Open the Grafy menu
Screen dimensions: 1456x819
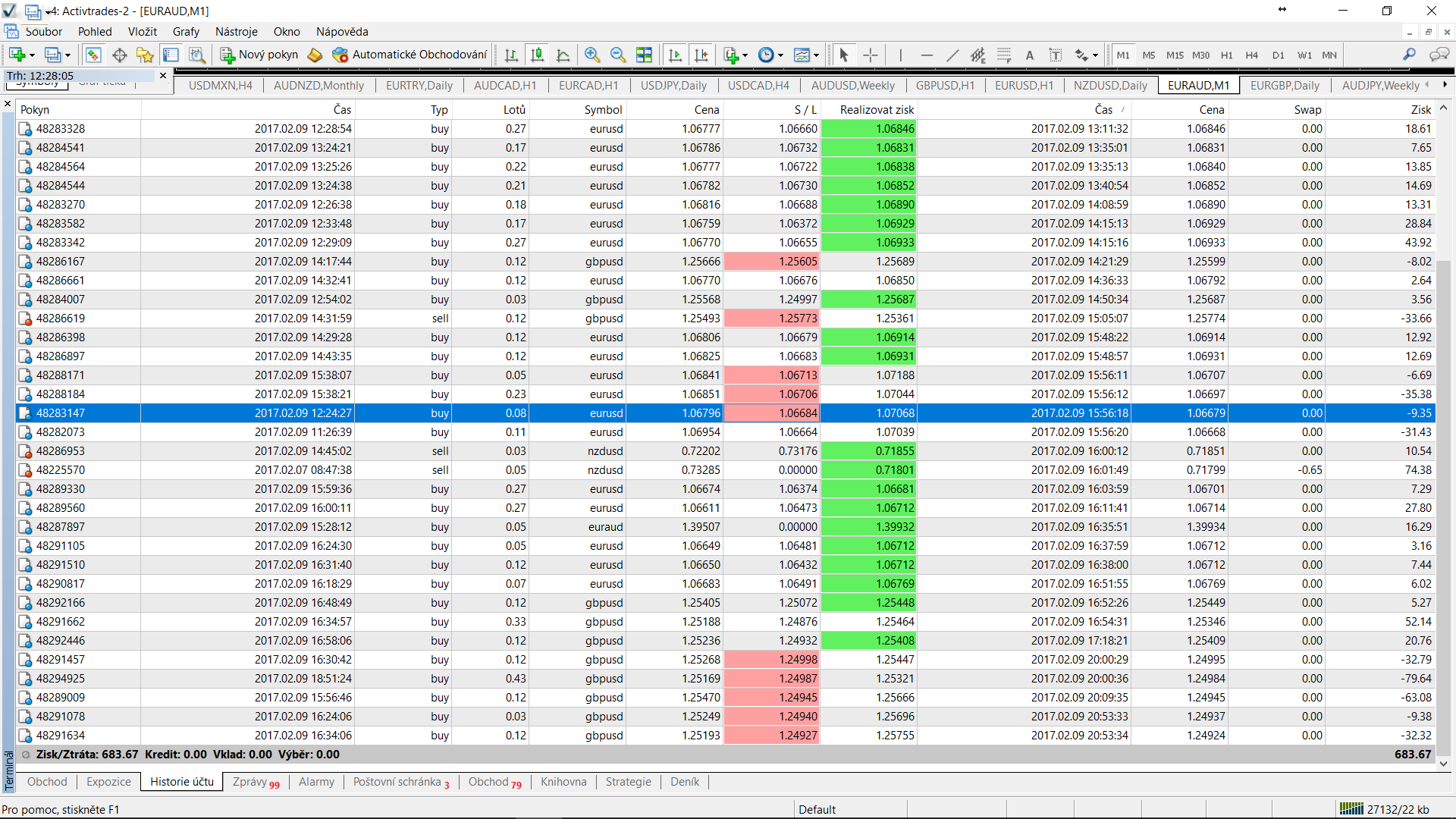(186, 32)
